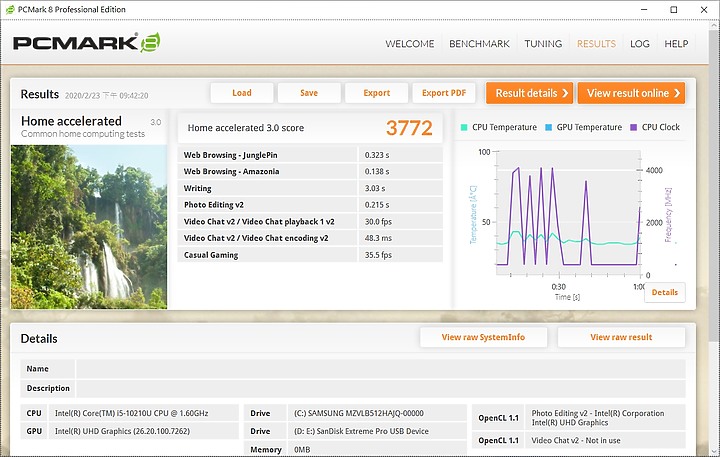The width and height of the screenshot is (720, 457).
Task: Click View raw SystemInfo
Action: (x=483, y=337)
